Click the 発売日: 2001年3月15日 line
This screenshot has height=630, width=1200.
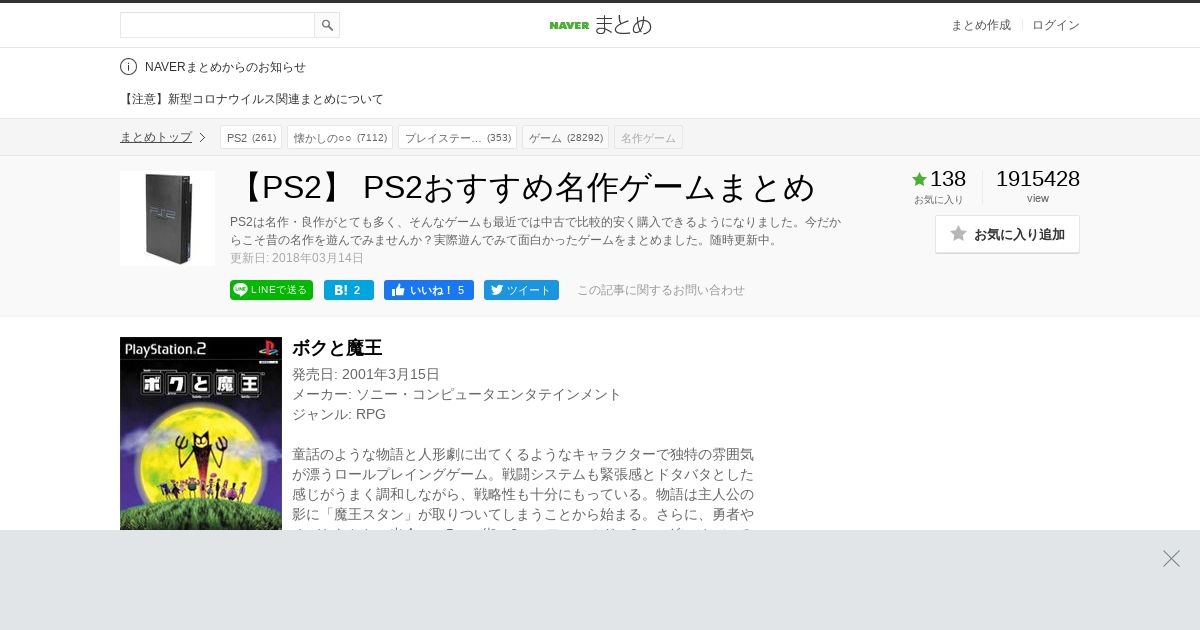[366, 374]
